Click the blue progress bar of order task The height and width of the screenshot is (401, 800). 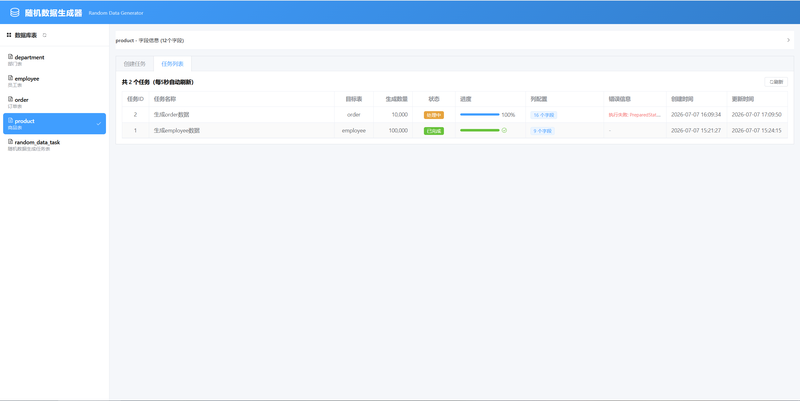pos(480,115)
